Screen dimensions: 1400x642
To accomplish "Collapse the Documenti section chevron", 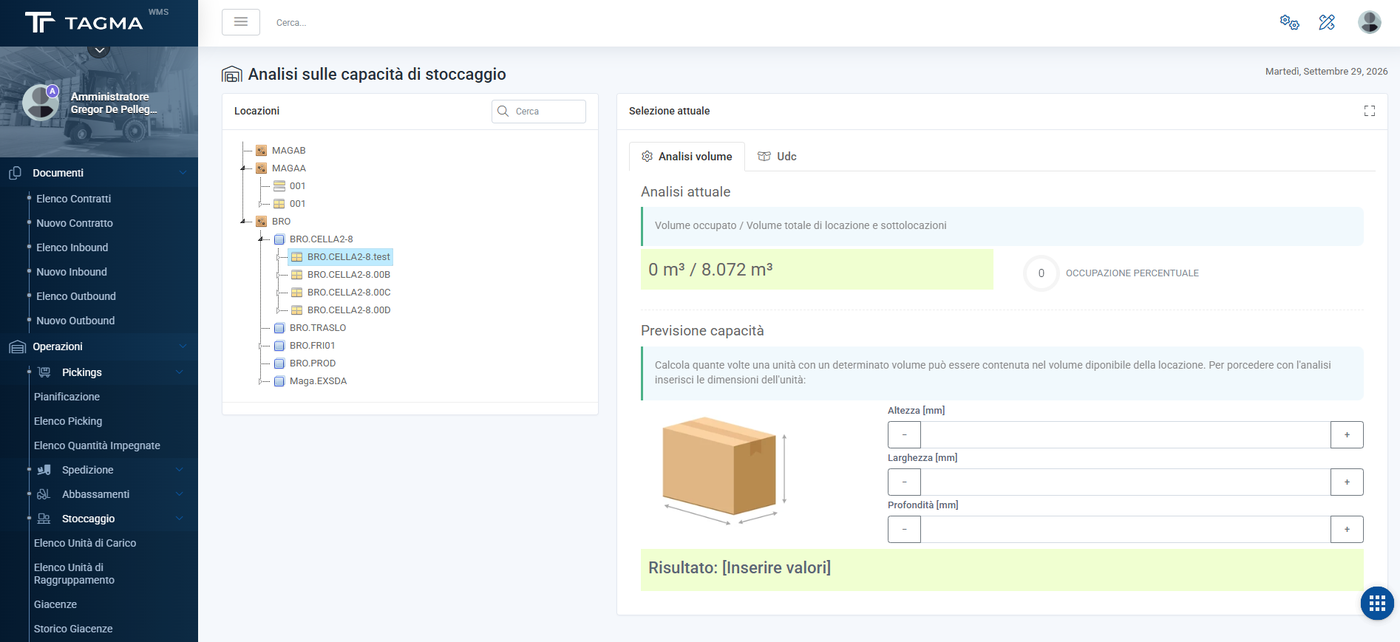I will tap(182, 173).
